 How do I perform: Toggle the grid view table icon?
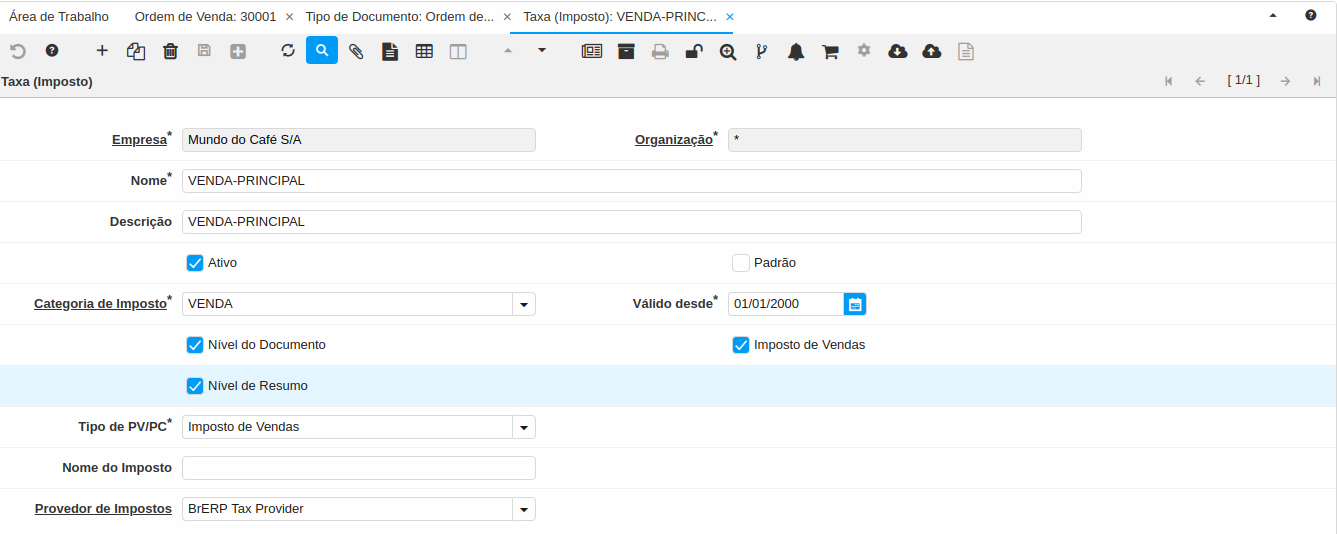coord(424,51)
